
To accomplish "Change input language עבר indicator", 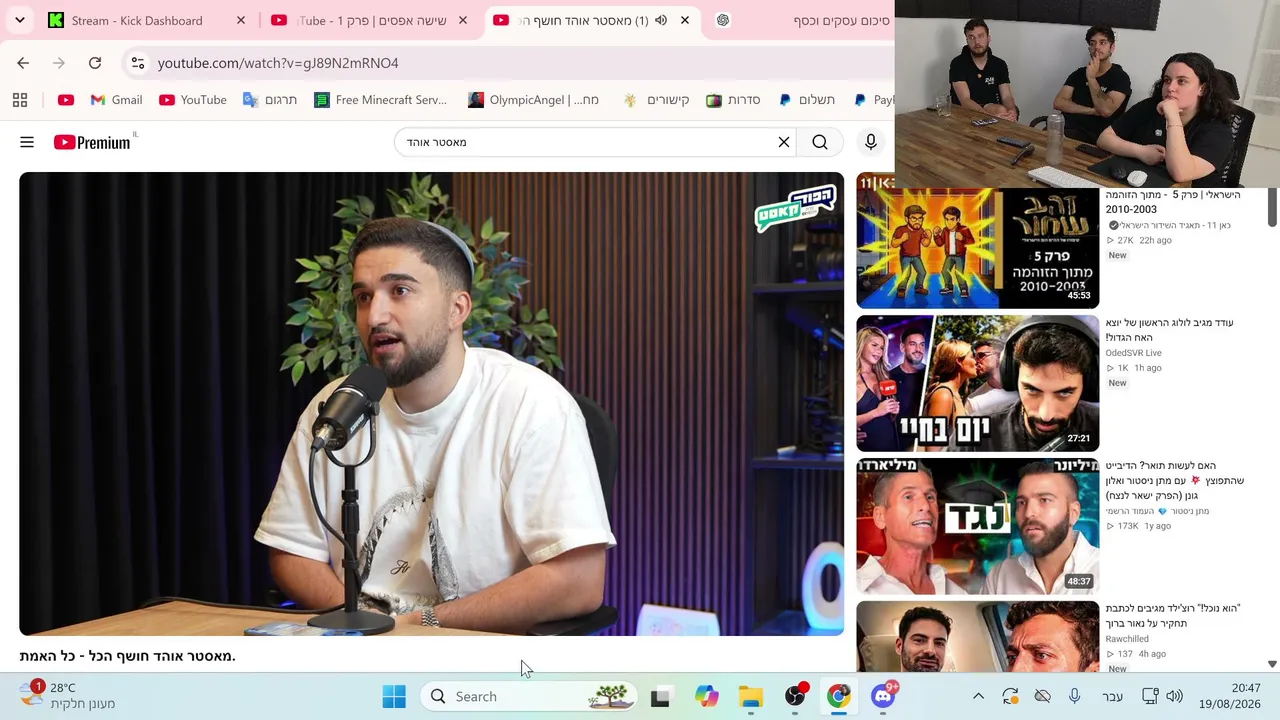I will (1112, 697).
